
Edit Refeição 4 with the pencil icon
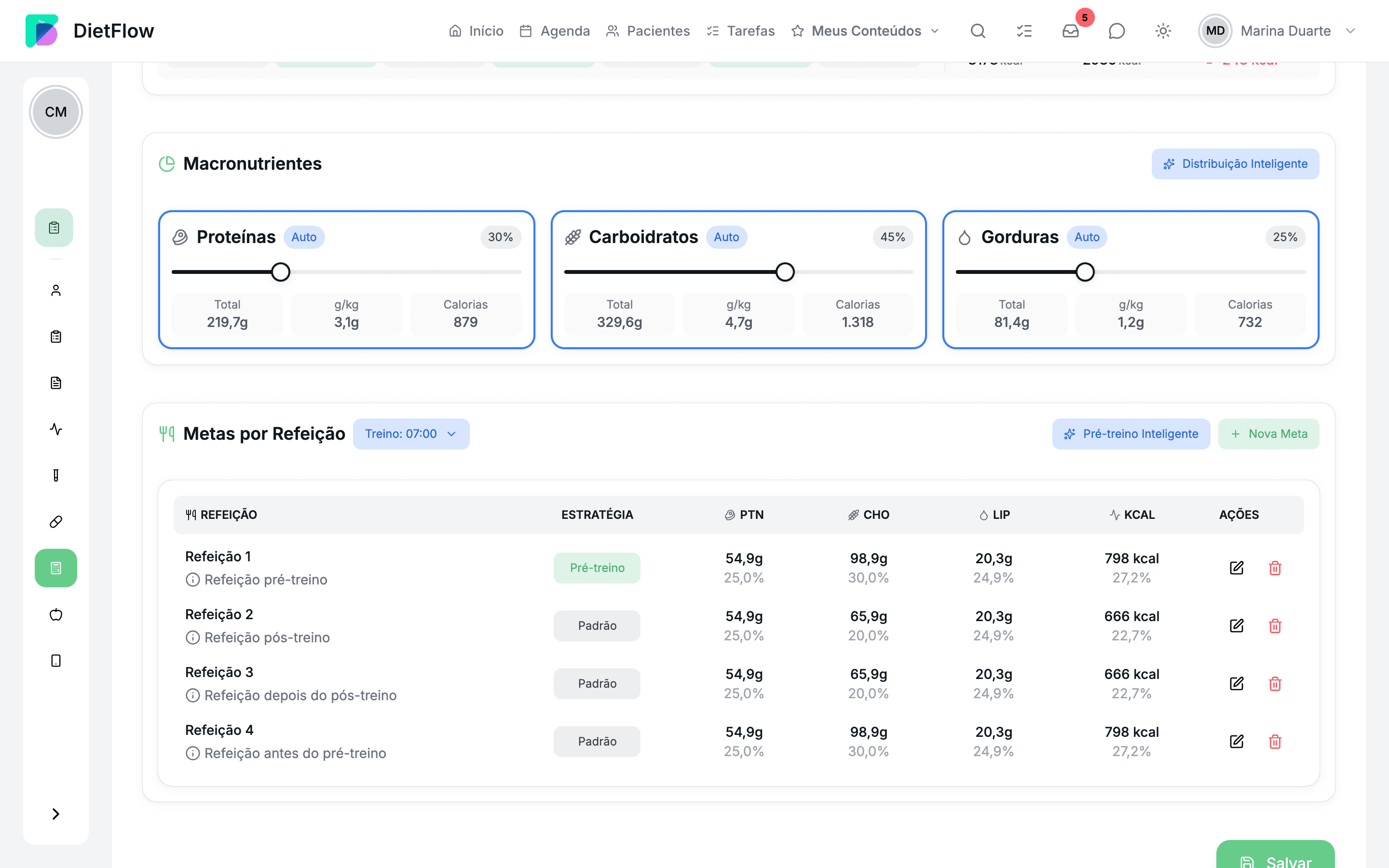click(x=1237, y=742)
